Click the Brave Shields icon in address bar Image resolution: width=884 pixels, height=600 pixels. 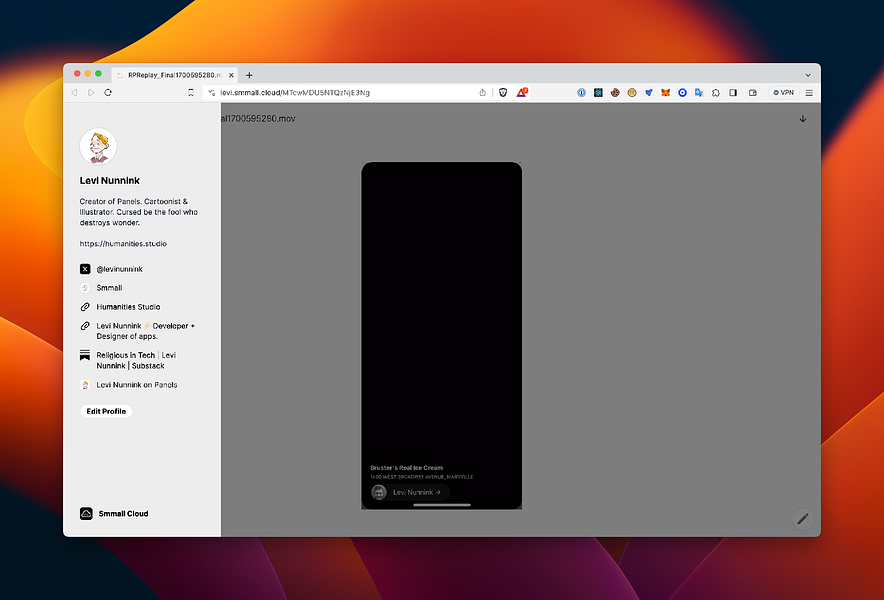click(x=503, y=92)
